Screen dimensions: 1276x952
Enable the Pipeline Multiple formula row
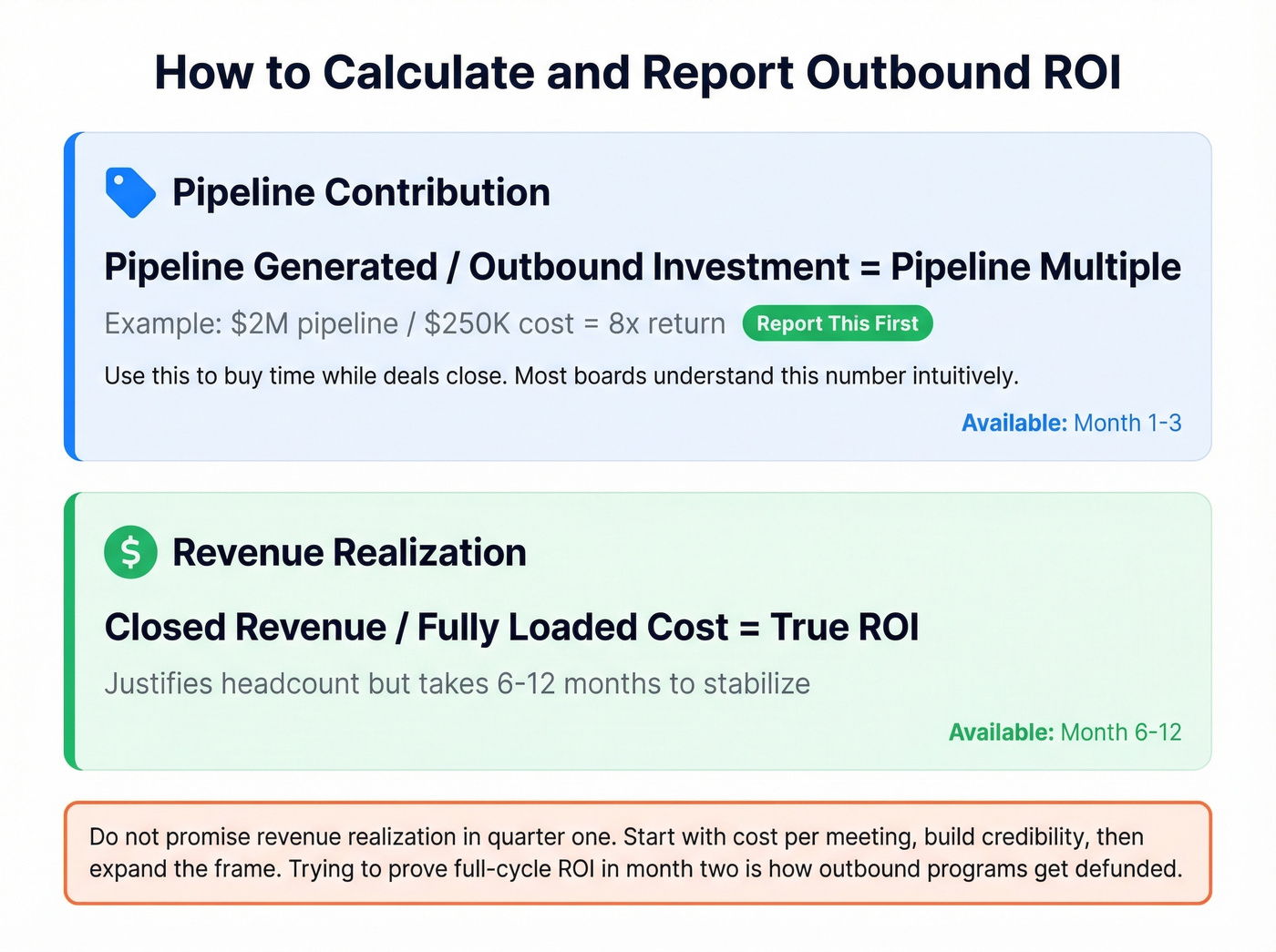[643, 266]
